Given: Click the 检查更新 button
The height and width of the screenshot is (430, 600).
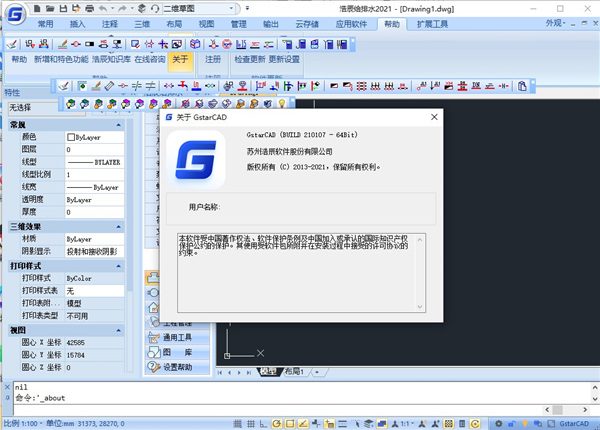Looking at the screenshot, I should pos(249,59).
